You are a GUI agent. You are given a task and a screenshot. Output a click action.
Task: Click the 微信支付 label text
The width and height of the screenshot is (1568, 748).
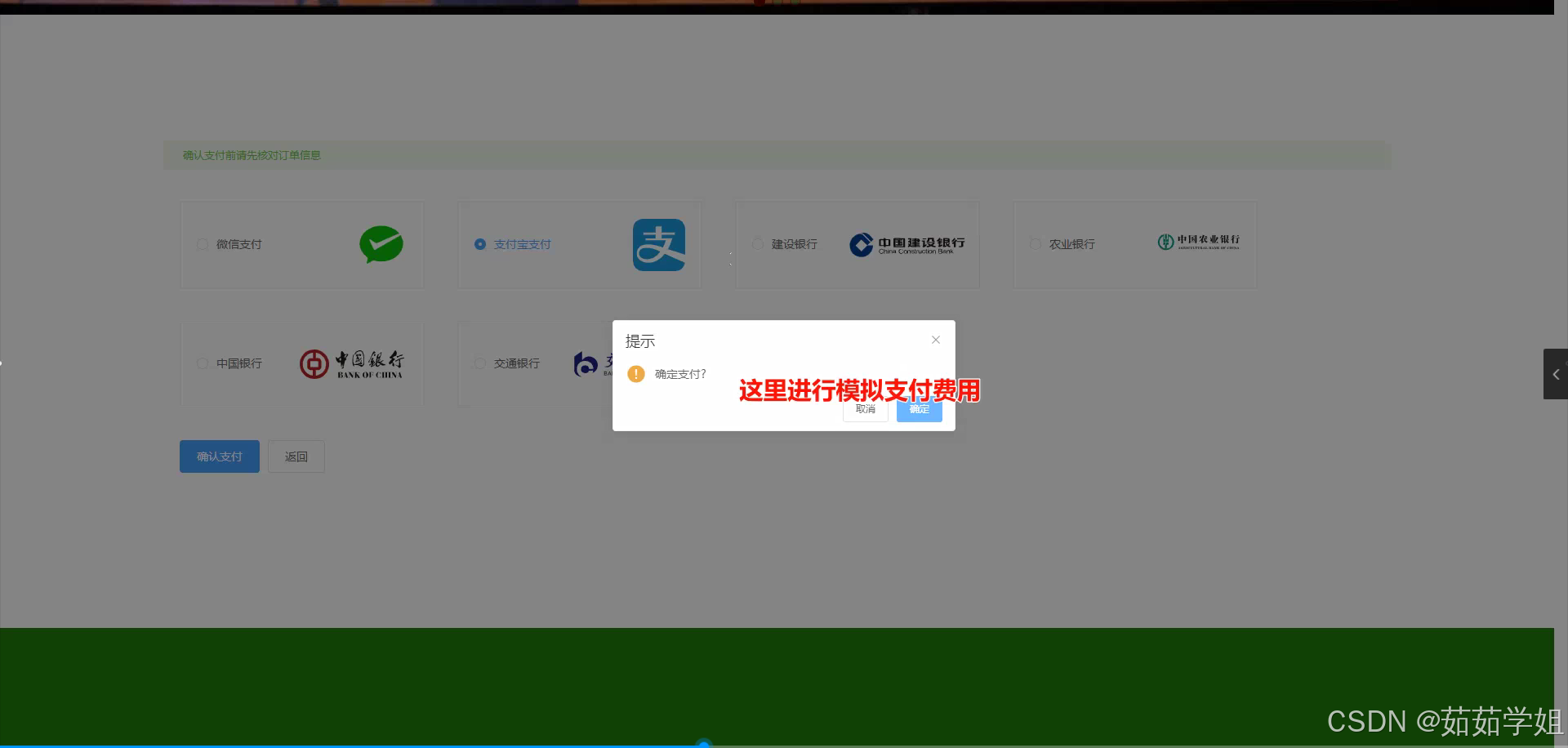tap(239, 244)
